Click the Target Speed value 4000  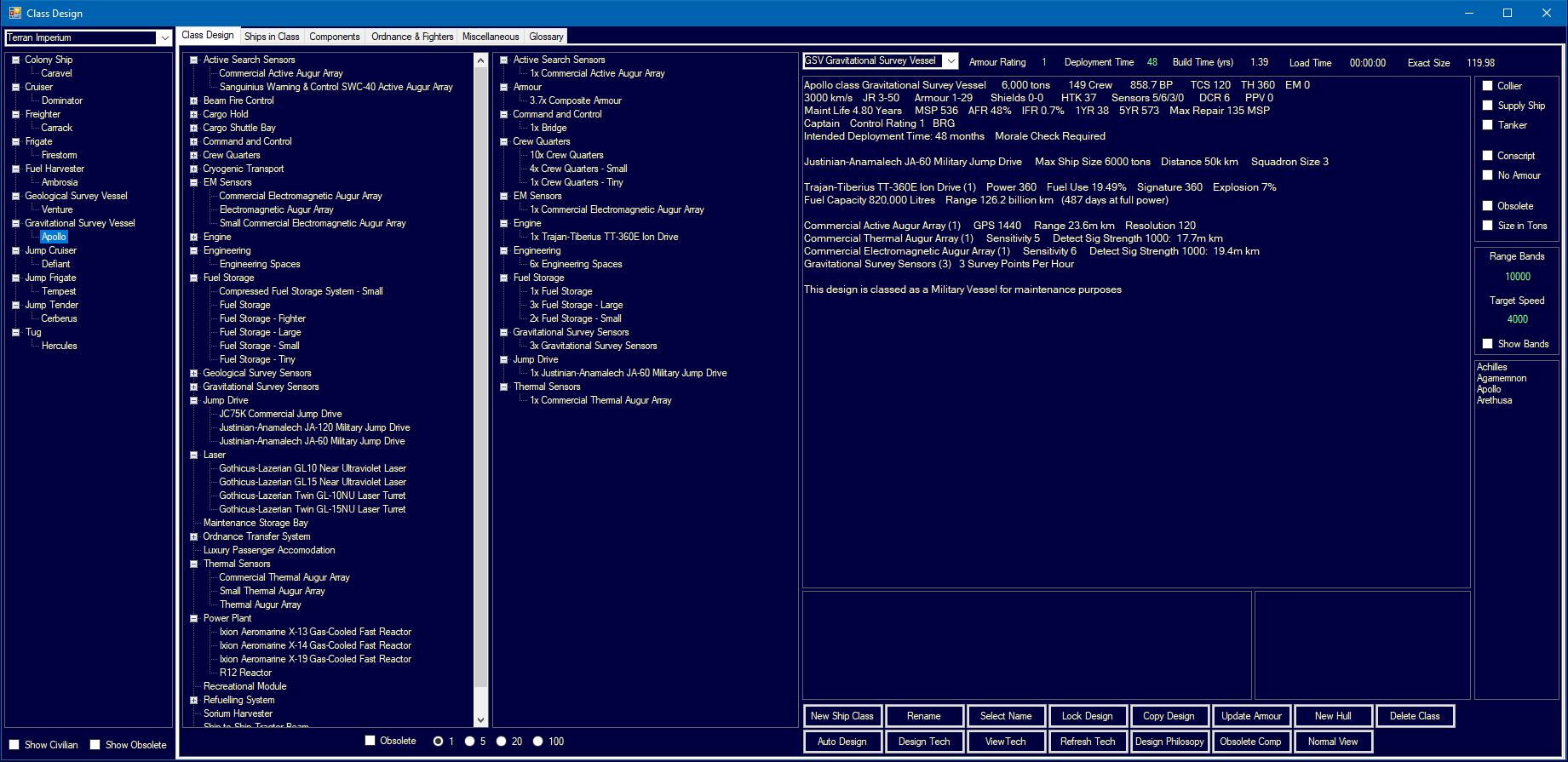coord(1517,319)
